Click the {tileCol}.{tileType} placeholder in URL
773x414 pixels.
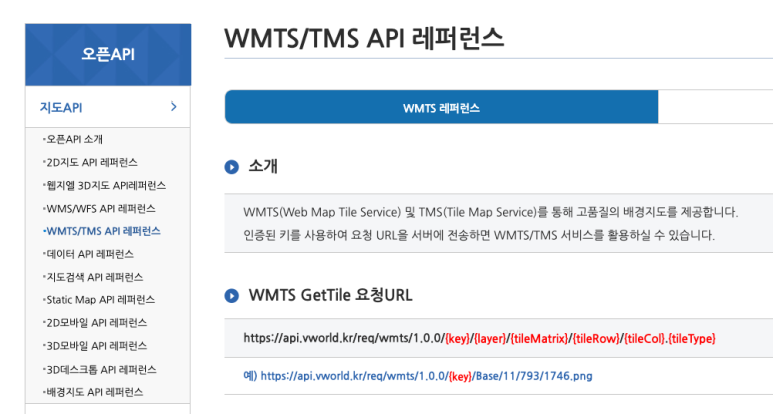669,339
